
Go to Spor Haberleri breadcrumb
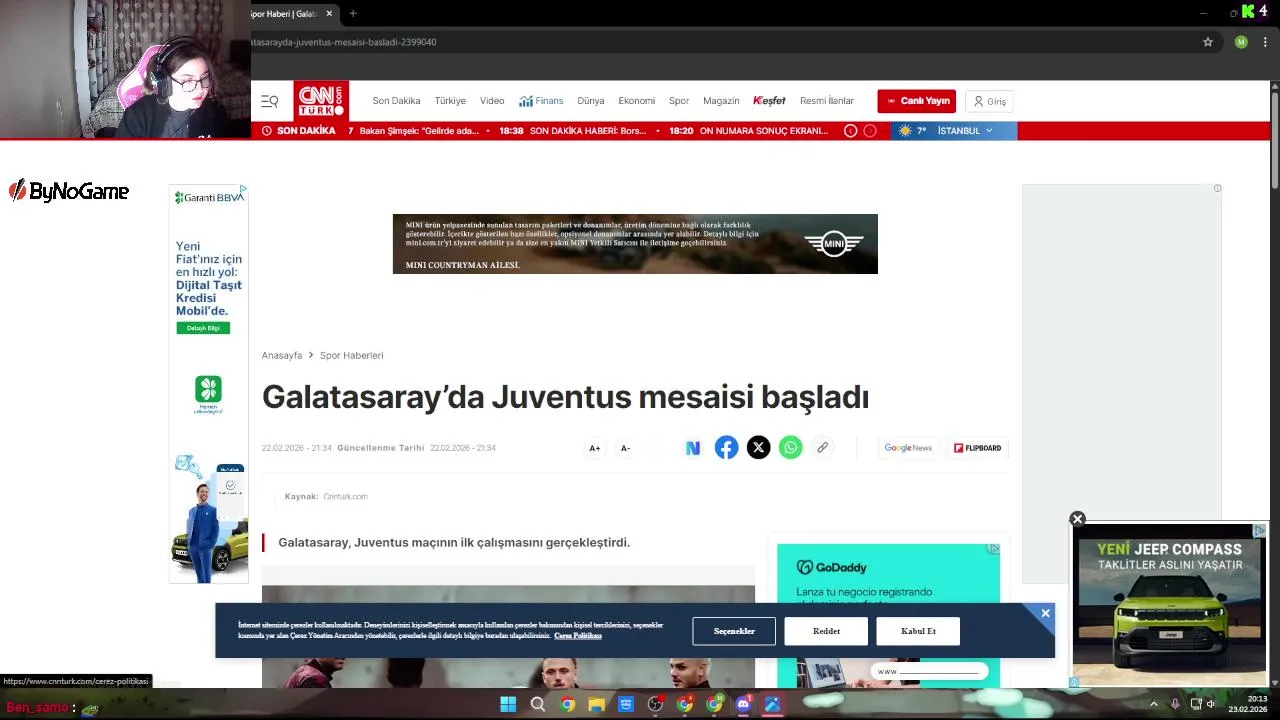351,355
